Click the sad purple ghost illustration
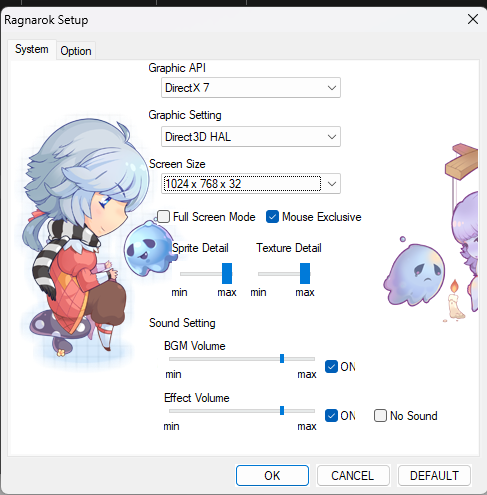Viewport: 487px width, 495px height. (414, 273)
